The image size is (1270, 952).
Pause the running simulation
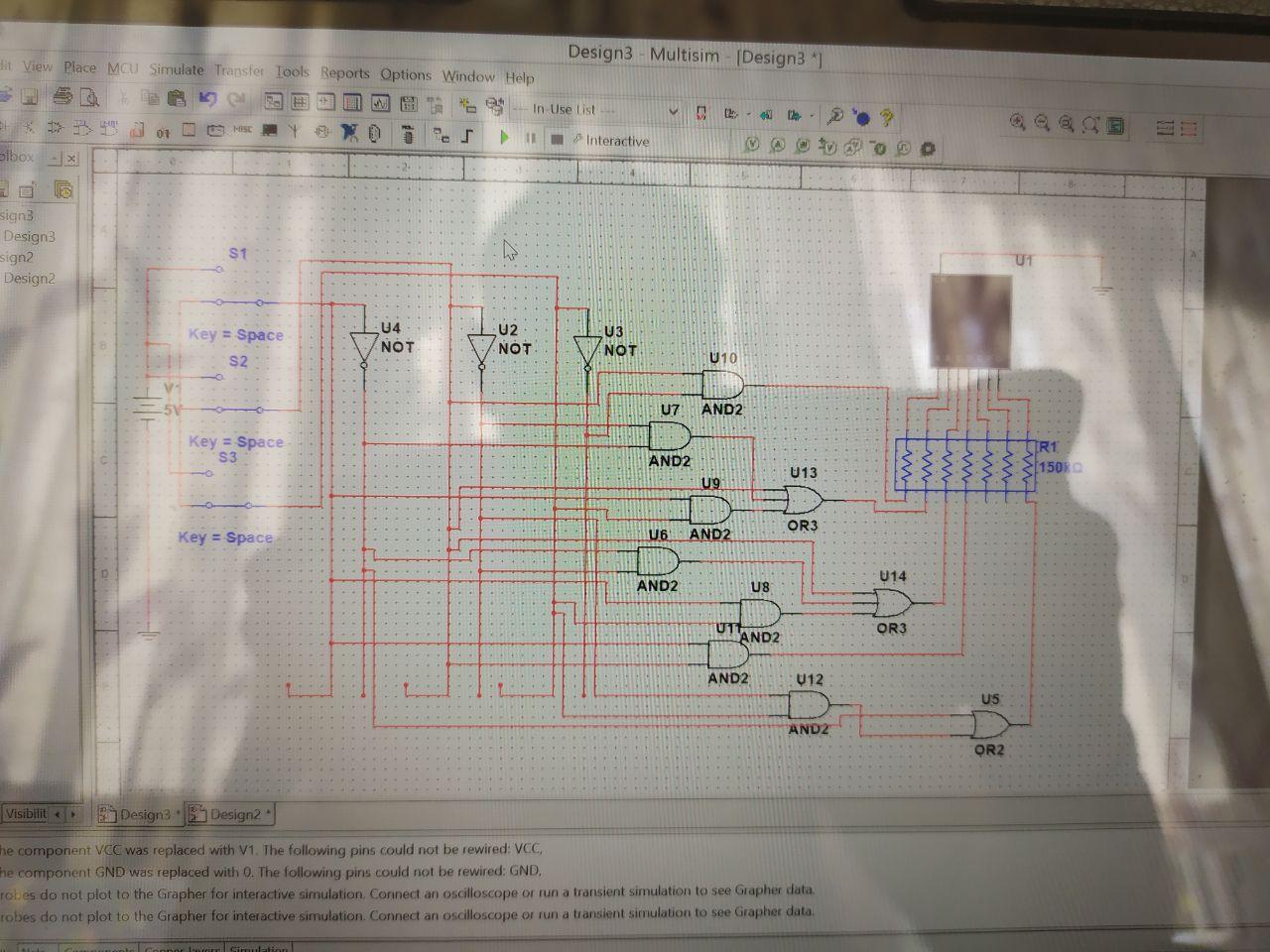click(x=531, y=139)
